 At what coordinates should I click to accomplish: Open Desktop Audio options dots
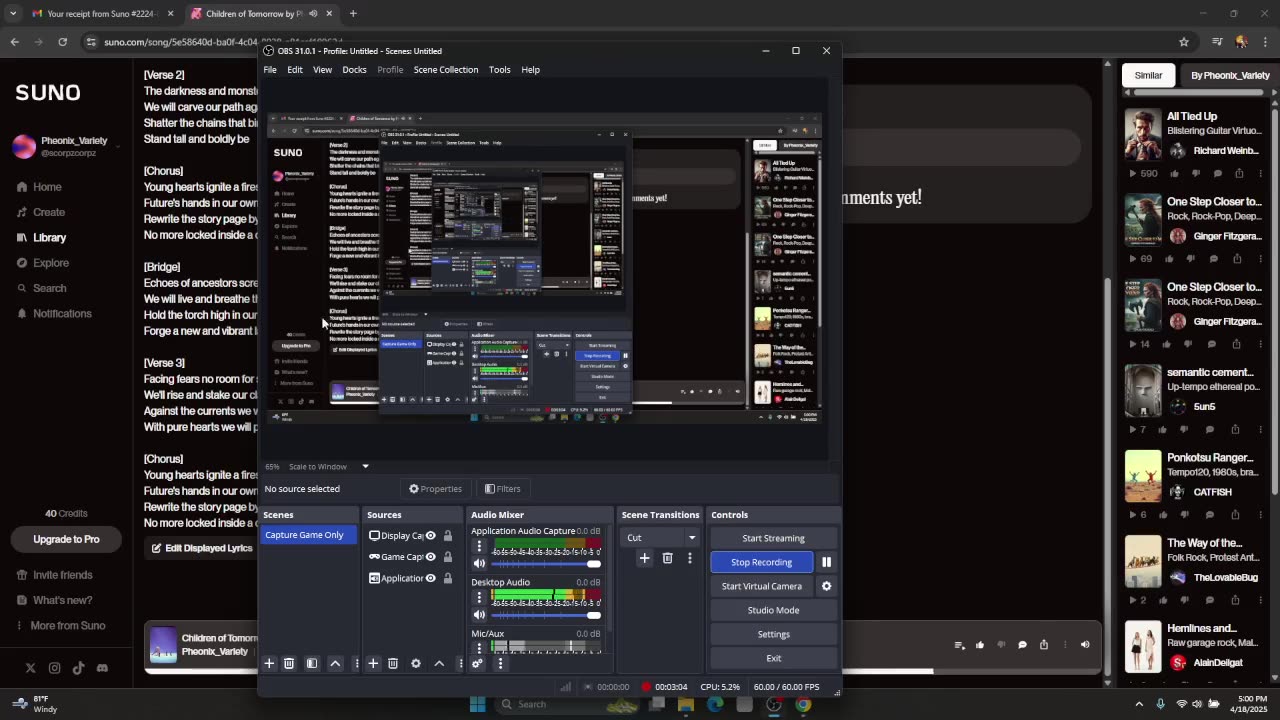pos(479,598)
